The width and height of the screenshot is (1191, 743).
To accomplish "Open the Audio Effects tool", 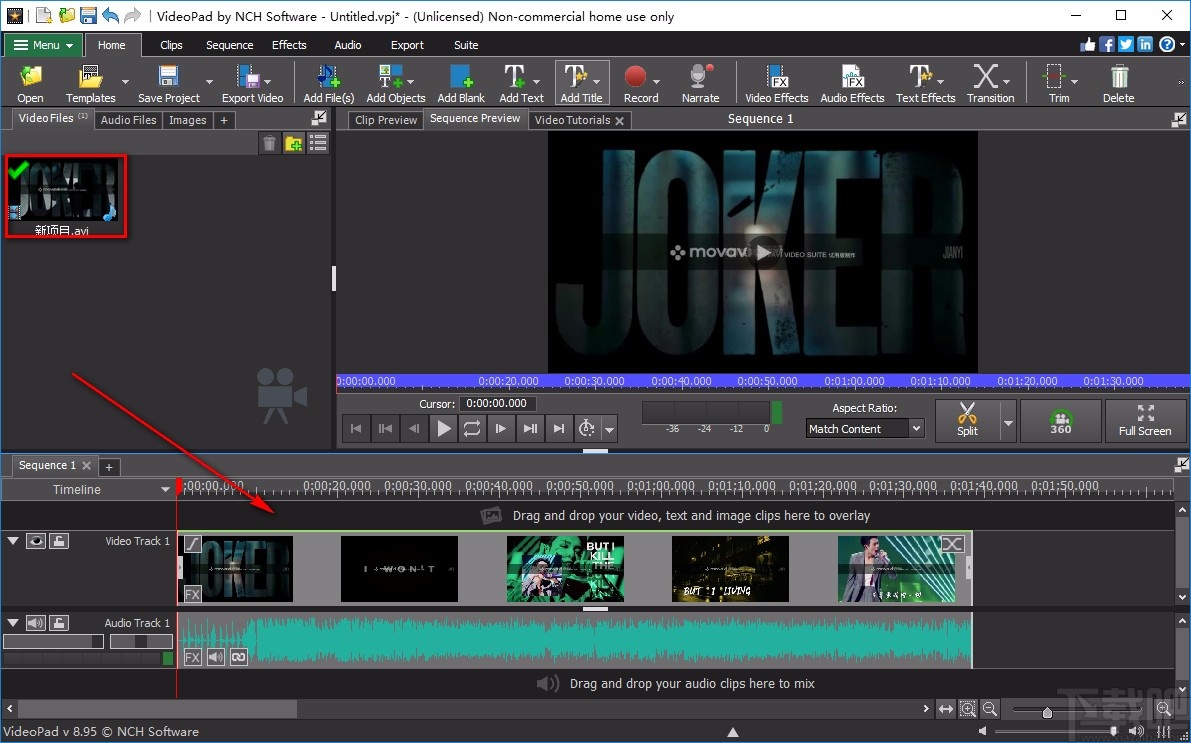I will click(851, 82).
